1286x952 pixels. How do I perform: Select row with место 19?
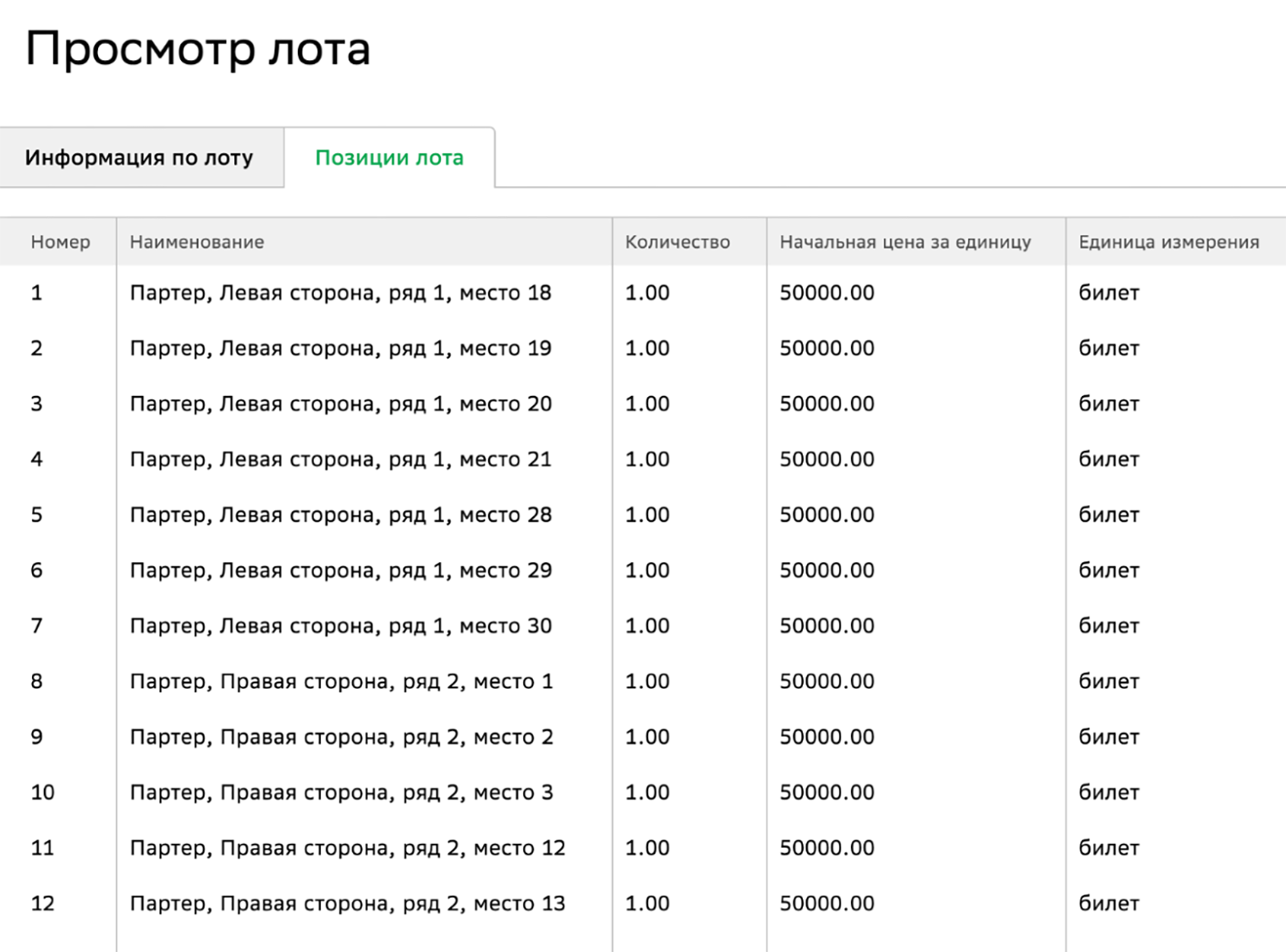point(643,349)
